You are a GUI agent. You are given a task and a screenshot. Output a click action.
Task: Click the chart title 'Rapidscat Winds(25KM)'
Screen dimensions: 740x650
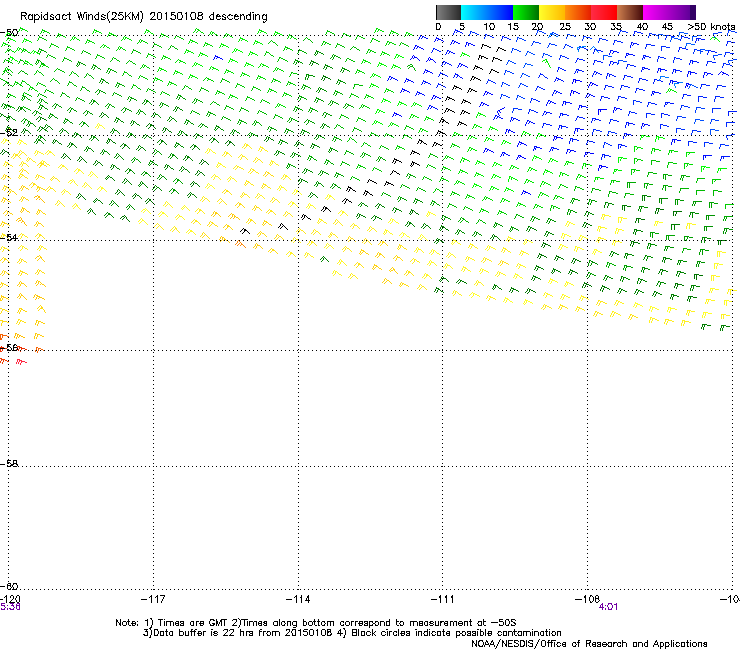(x=81, y=17)
